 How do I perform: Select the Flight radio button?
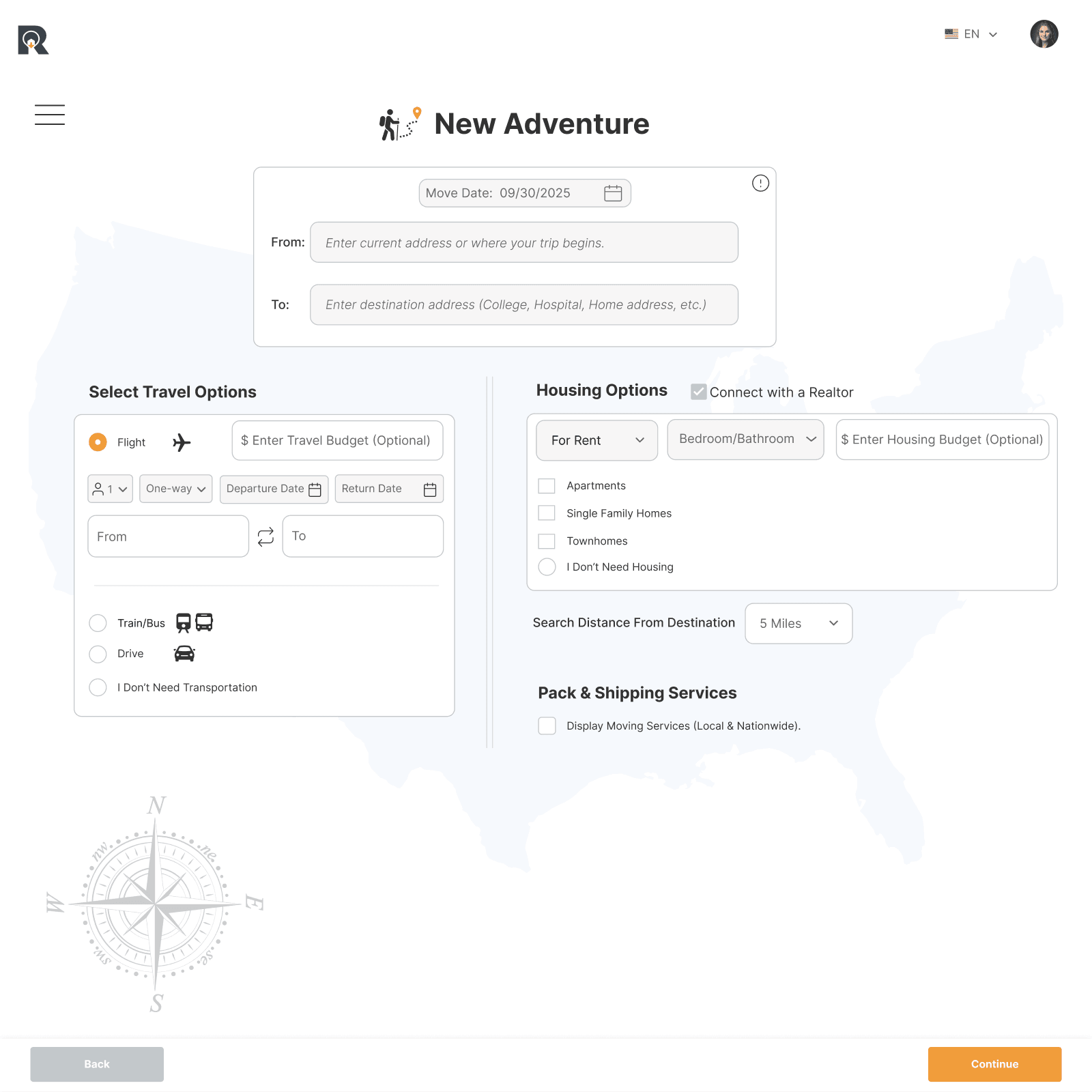pos(98,442)
